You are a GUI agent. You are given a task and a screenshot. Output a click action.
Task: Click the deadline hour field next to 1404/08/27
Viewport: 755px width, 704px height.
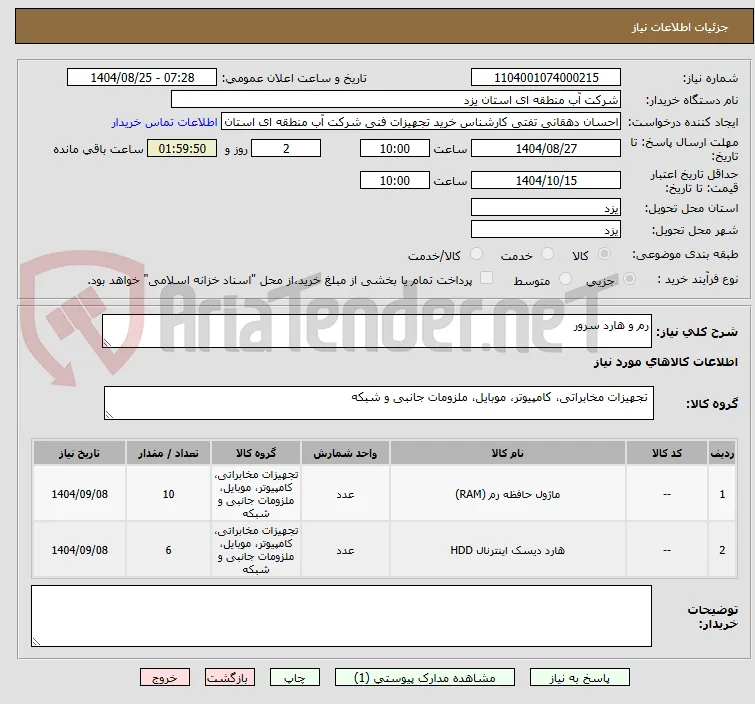coord(395,148)
